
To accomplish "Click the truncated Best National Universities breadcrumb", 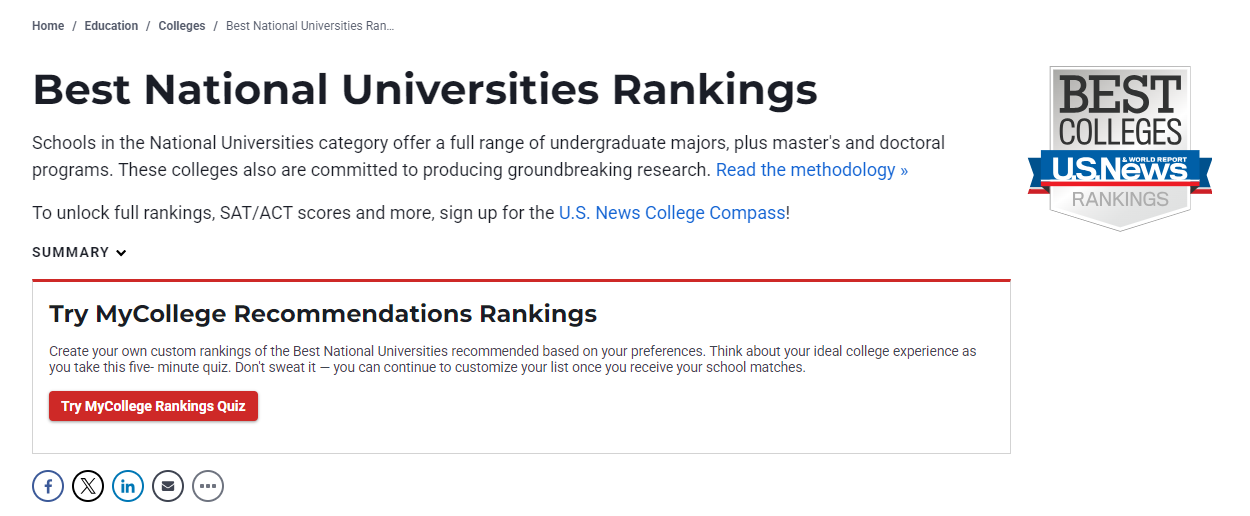I will pos(310,26).
